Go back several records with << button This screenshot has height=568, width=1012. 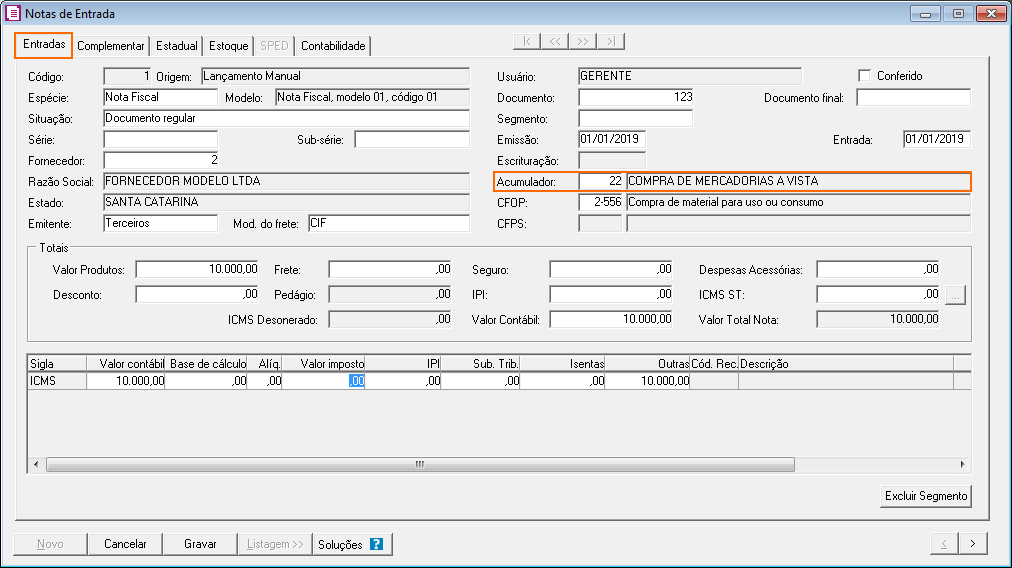[x=554, y=41]
